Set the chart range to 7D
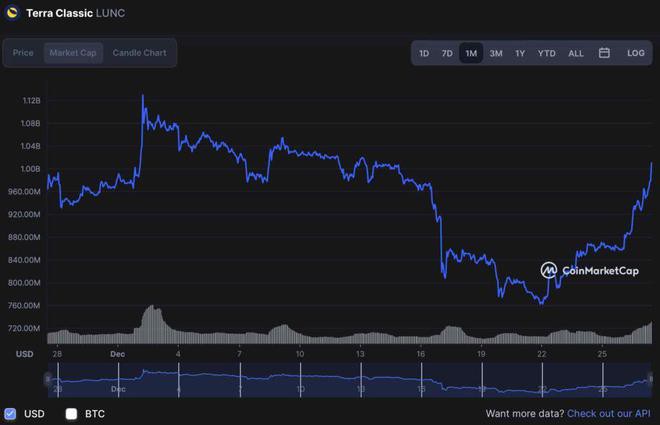 [x=447, y=53]
